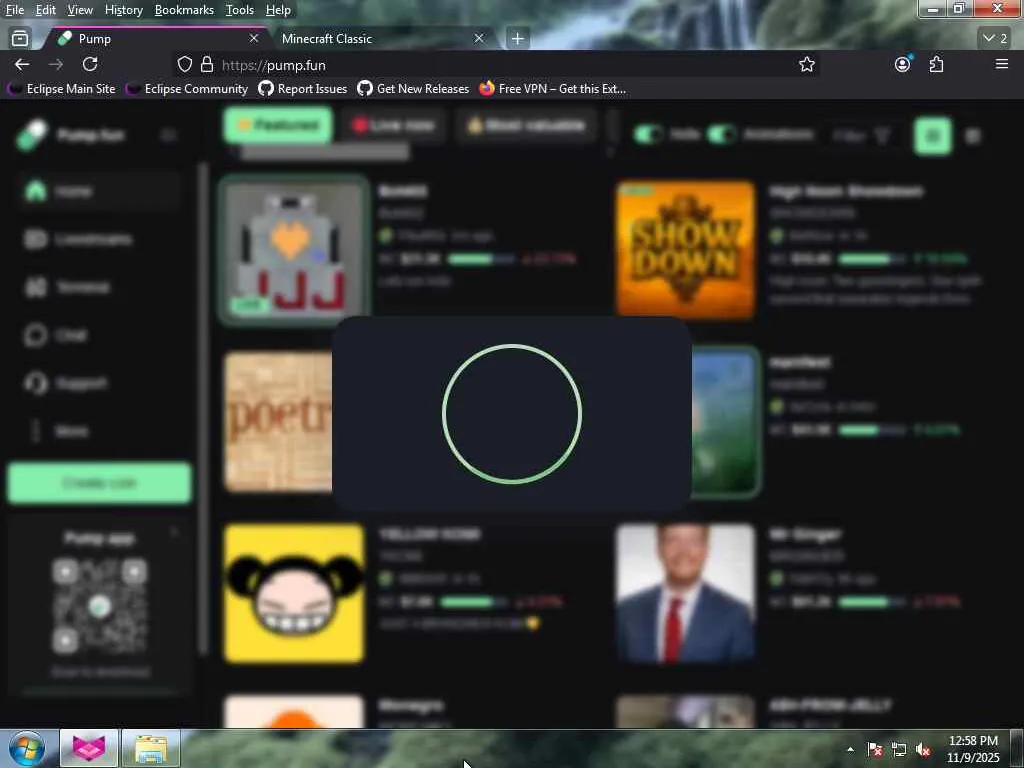Open the Help menu
This screenshot has height=768, width=1024.
(x=278, y=10)
